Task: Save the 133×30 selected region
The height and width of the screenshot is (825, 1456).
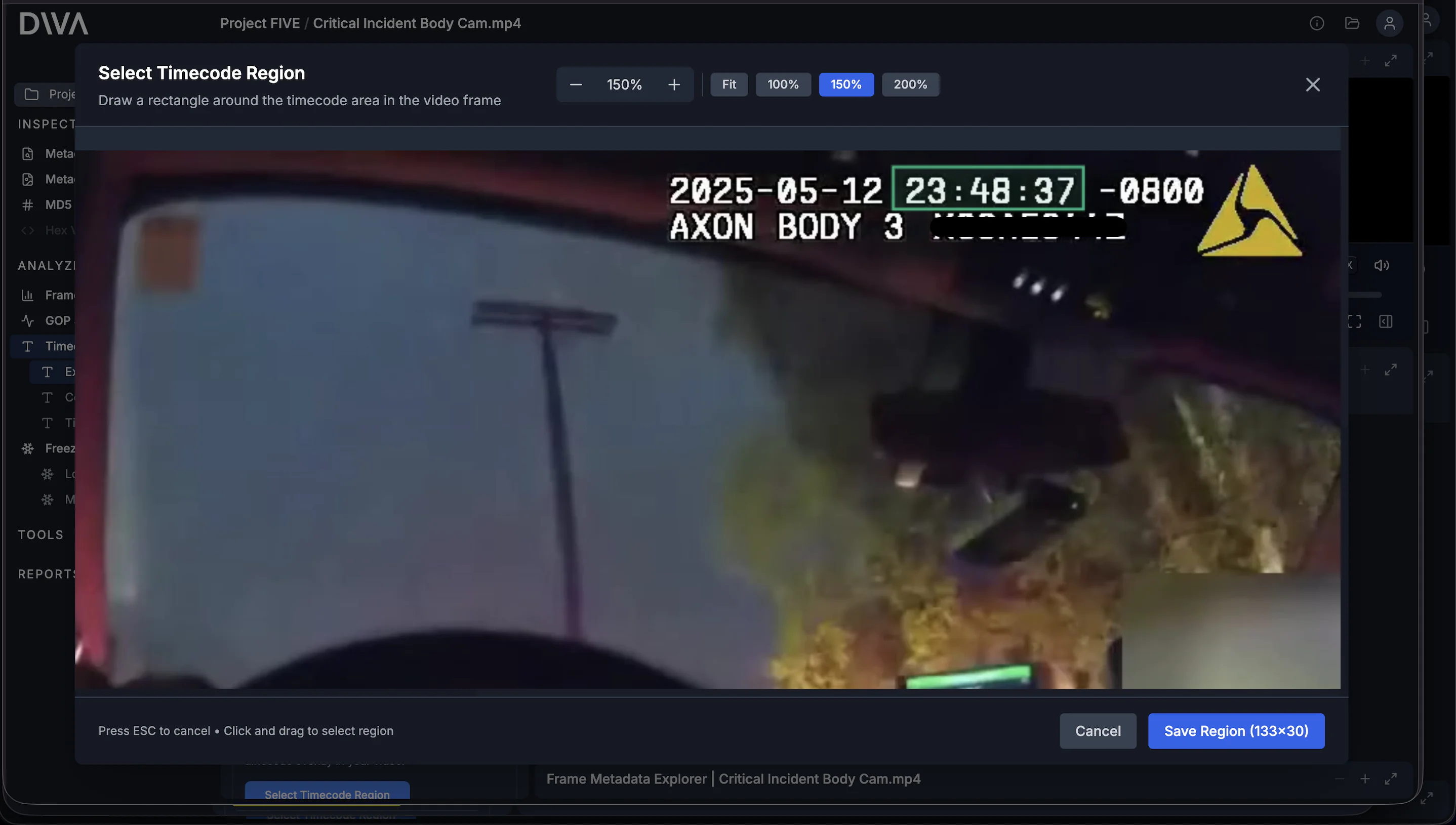Action: coord(1236,731)
